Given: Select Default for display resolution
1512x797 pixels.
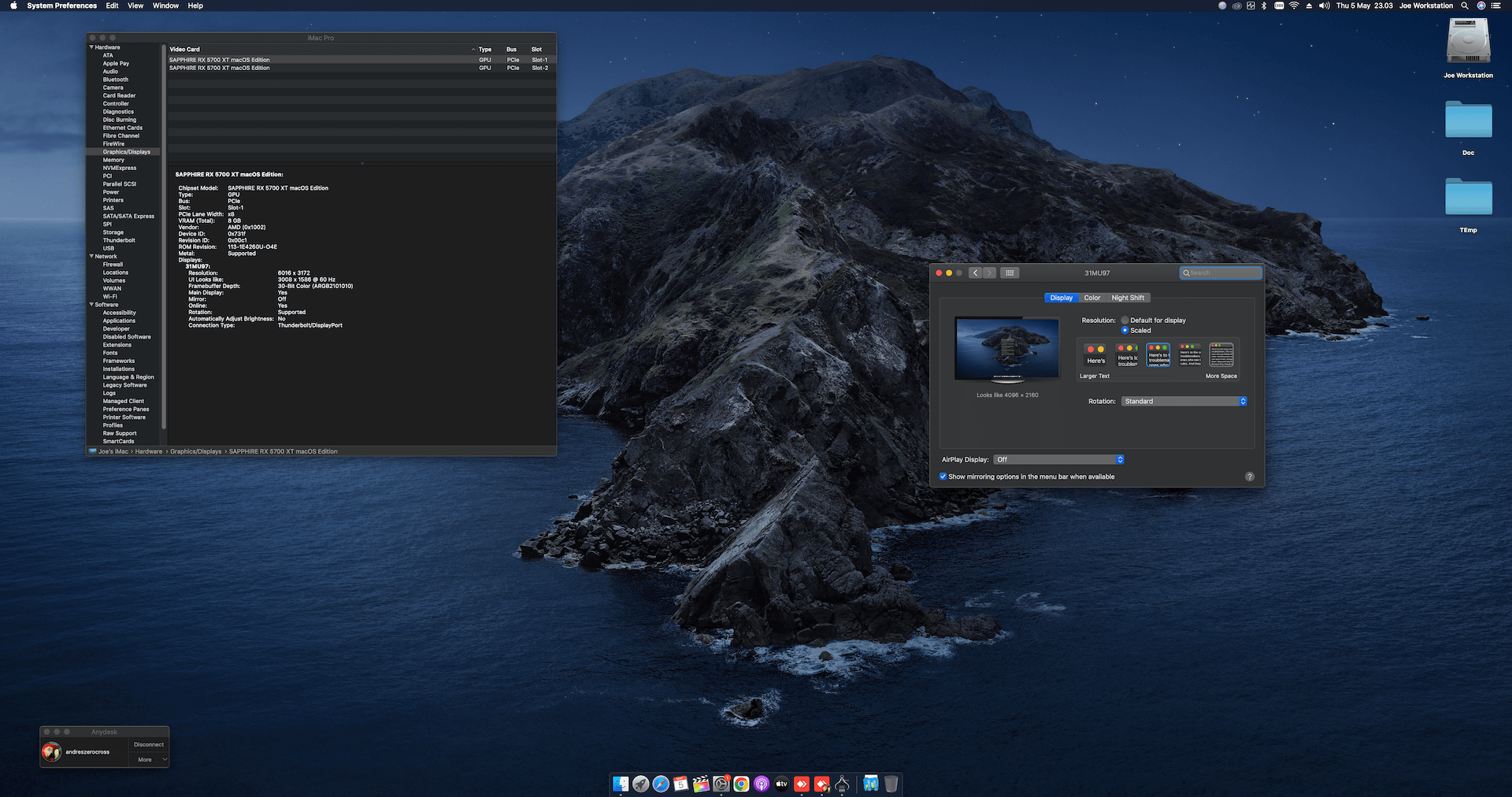Looking at the screenshot, I should [x=1125, y=321].
